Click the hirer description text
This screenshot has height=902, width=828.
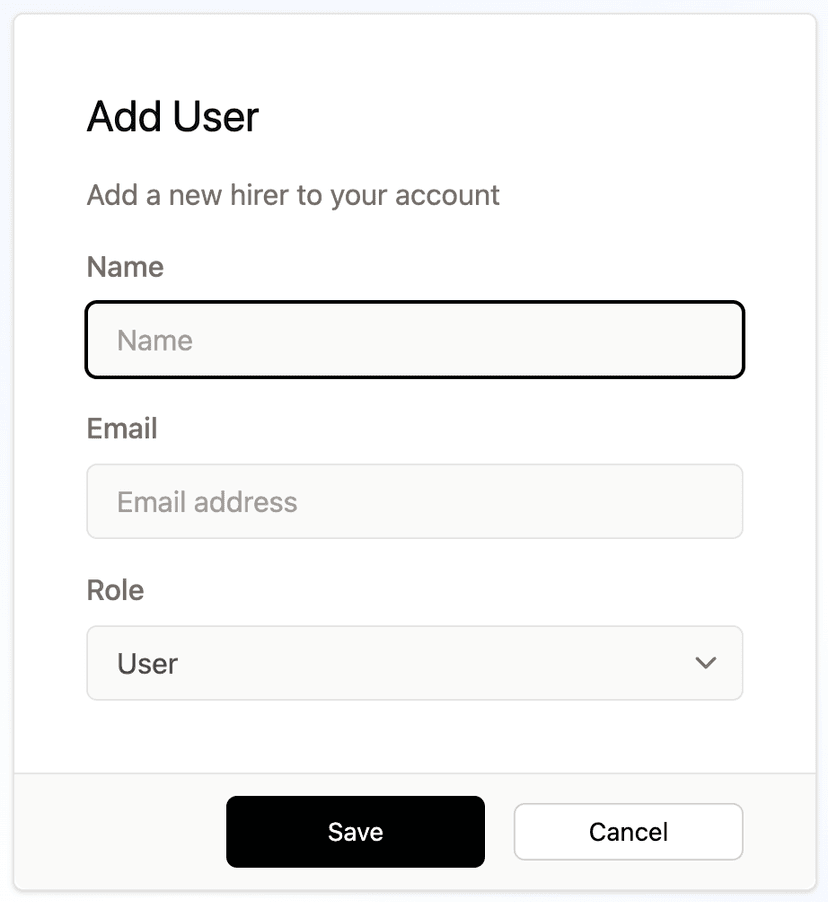click(x=292, y=195)
